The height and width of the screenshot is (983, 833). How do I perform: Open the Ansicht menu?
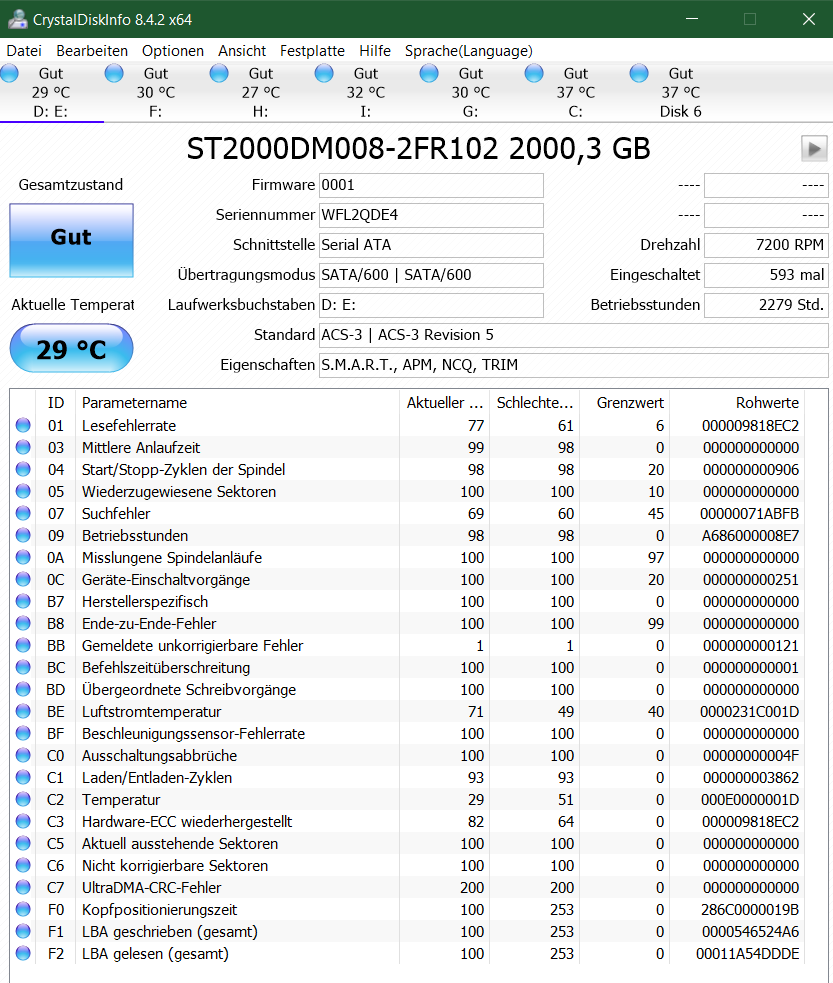point(242,51)
